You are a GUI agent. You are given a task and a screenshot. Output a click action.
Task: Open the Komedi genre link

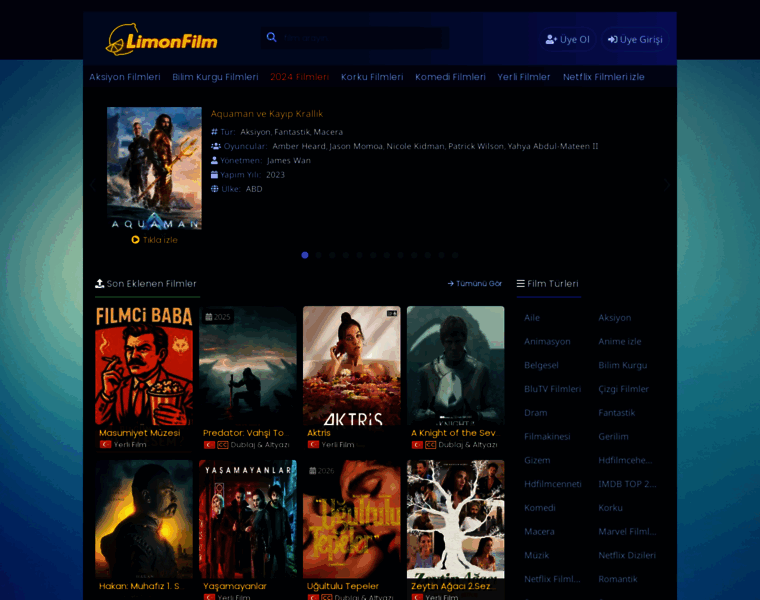(539, 508)
